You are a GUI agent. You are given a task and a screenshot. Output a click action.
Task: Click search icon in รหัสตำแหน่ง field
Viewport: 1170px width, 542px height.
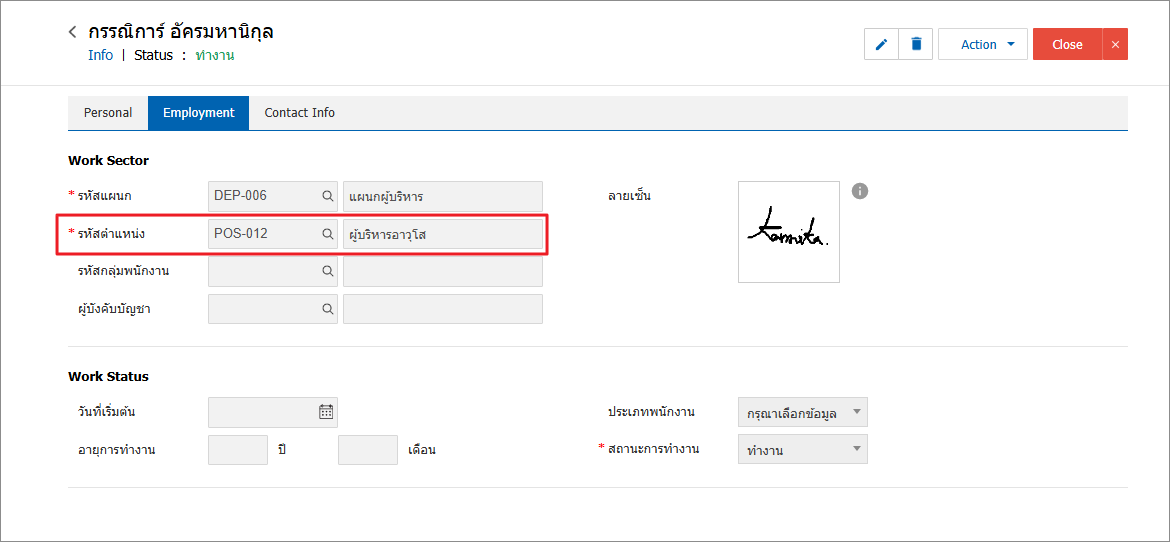coord(327,234)
